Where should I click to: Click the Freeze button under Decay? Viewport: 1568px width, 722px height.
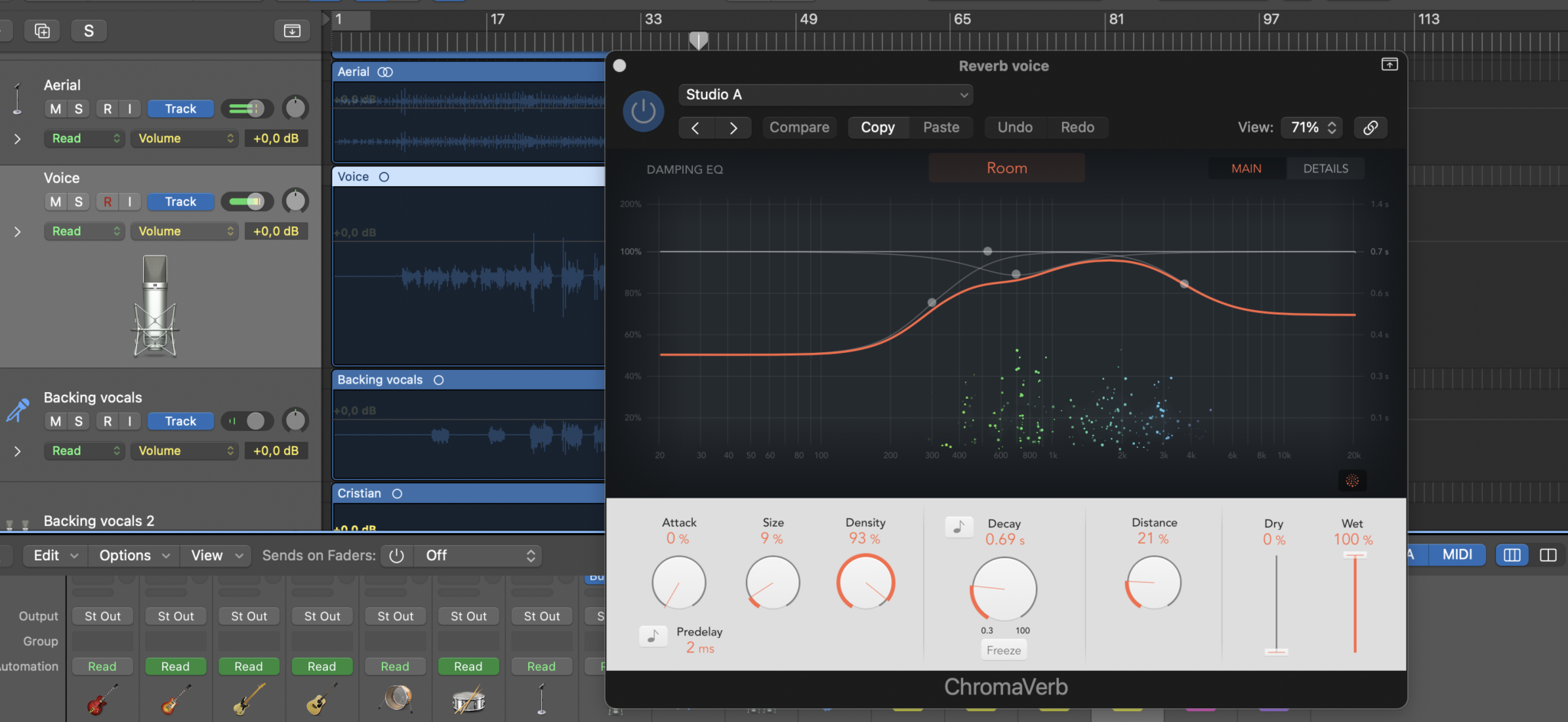coord(1003,650)
